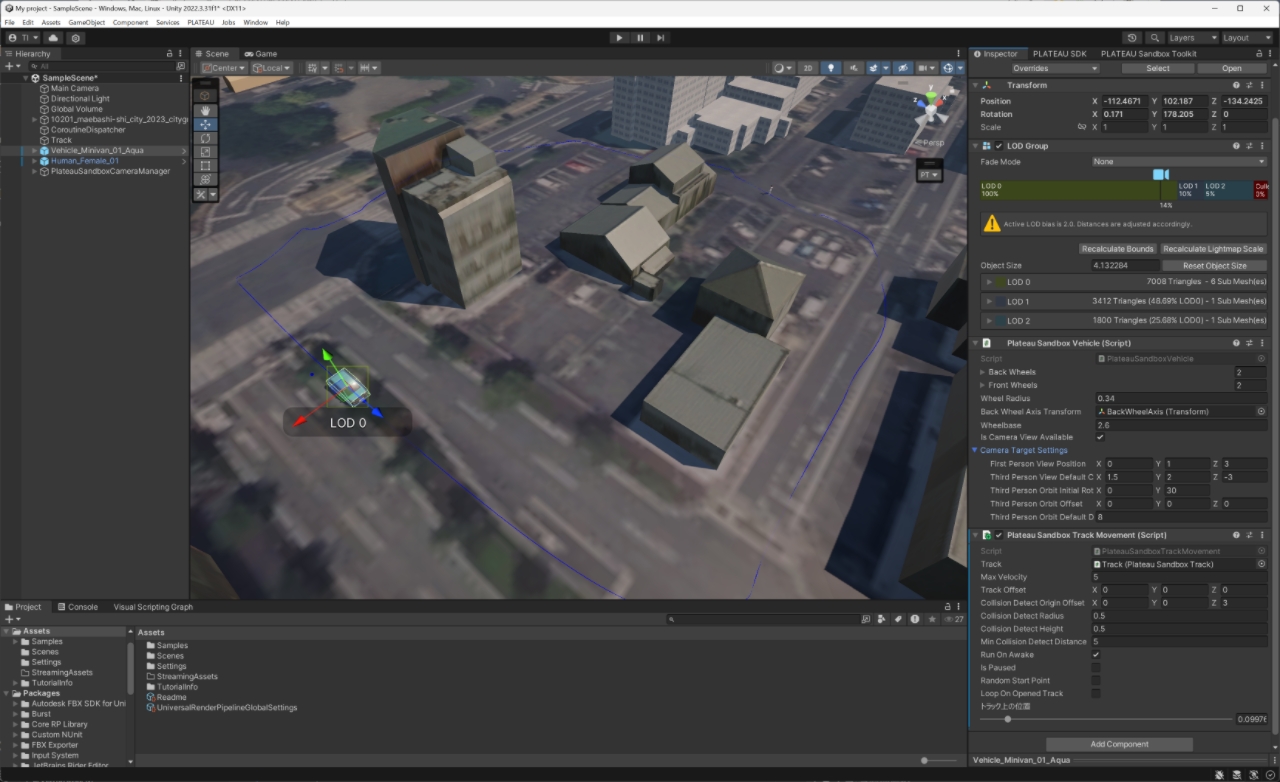This screenshot has width=1280, height=782.
Task: Click the Step frame button
Action: coord(661,38)
